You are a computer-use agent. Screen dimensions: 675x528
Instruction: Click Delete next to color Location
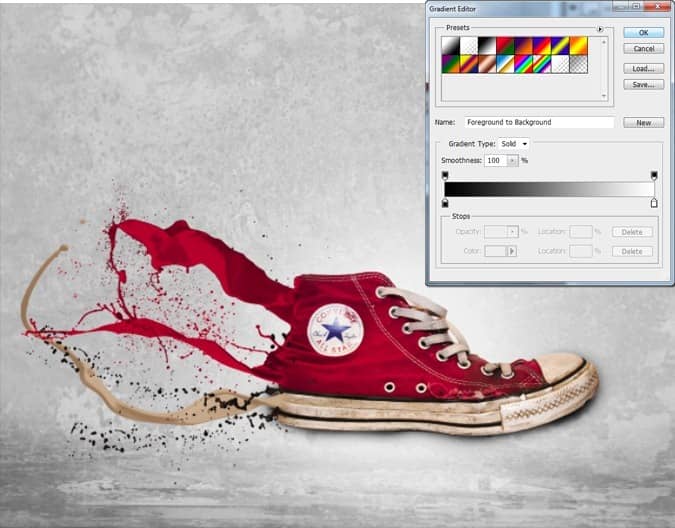coord(632,251)
